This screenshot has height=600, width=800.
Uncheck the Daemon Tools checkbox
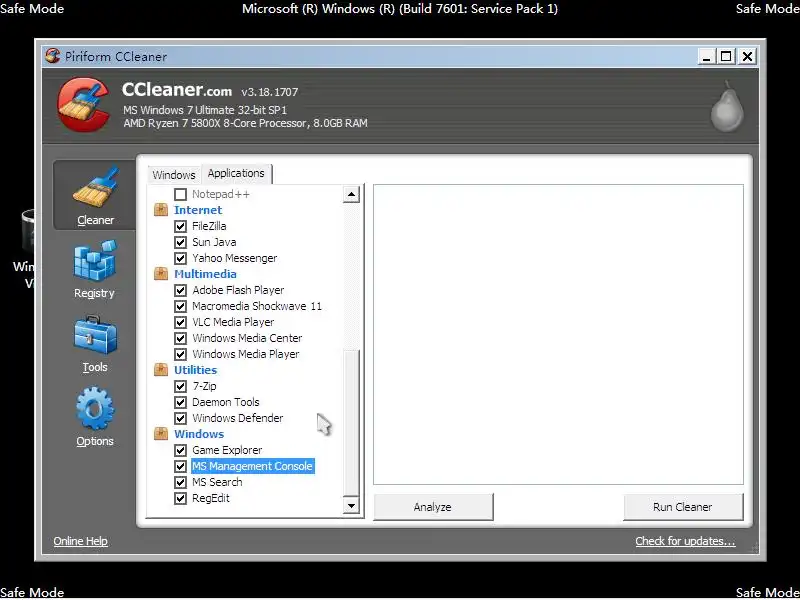(x=180, y=402)
